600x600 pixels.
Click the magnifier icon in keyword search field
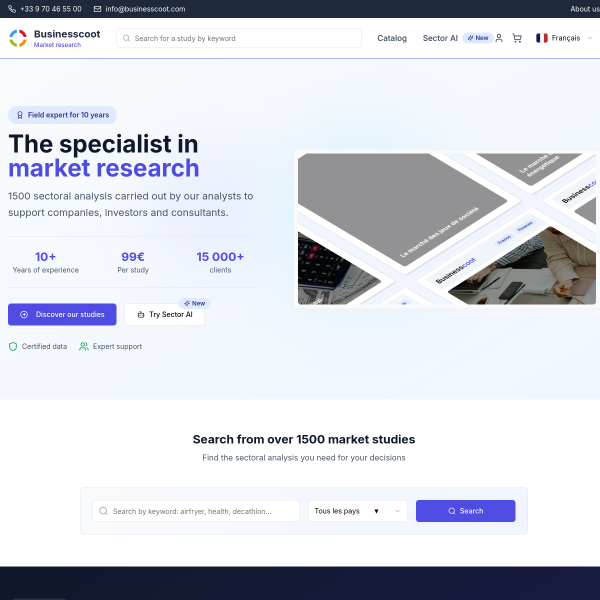point(103,511)
